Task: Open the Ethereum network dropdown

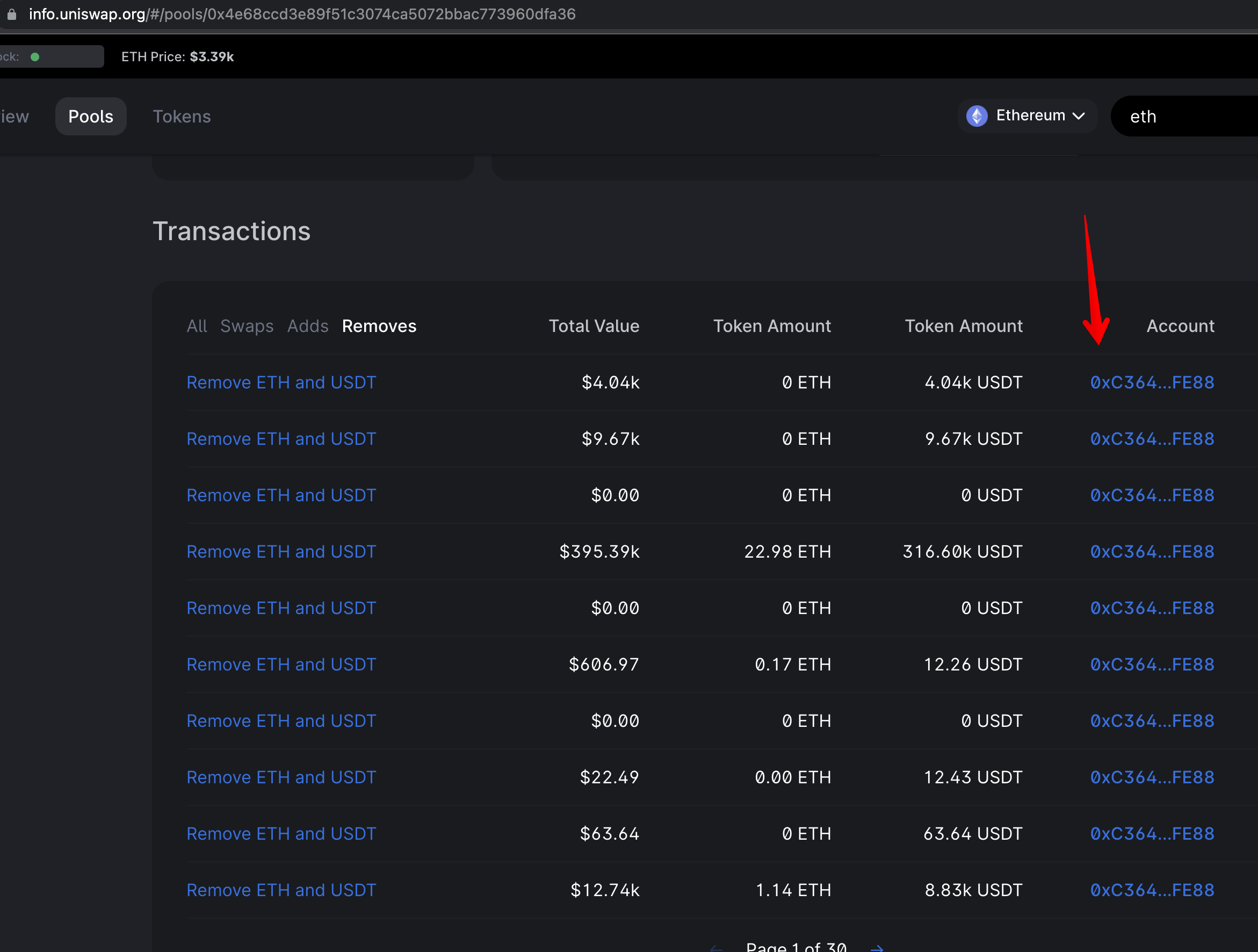Action: (x=1027, y=116)
